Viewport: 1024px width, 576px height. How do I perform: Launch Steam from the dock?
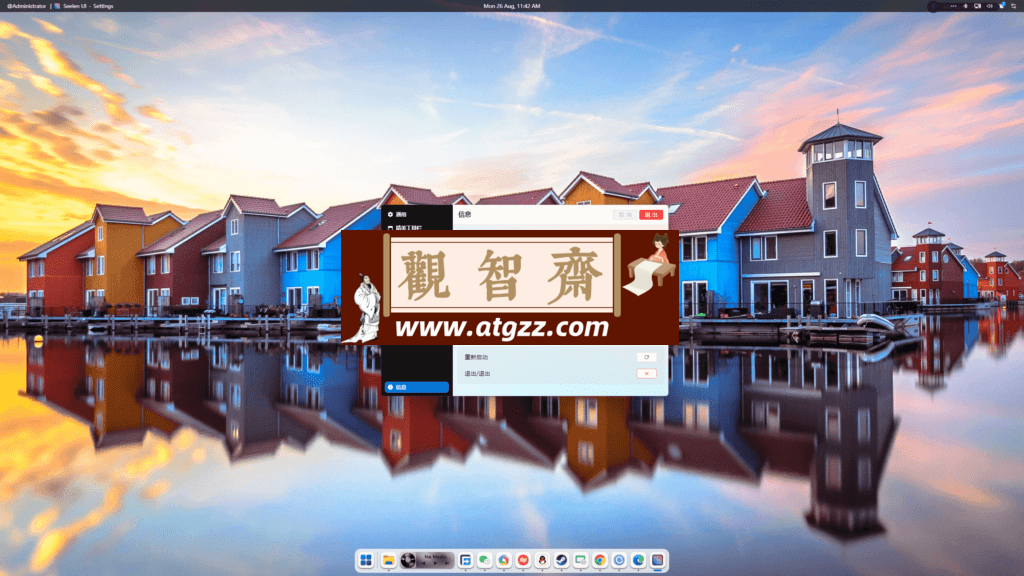(x=562, y=560)
